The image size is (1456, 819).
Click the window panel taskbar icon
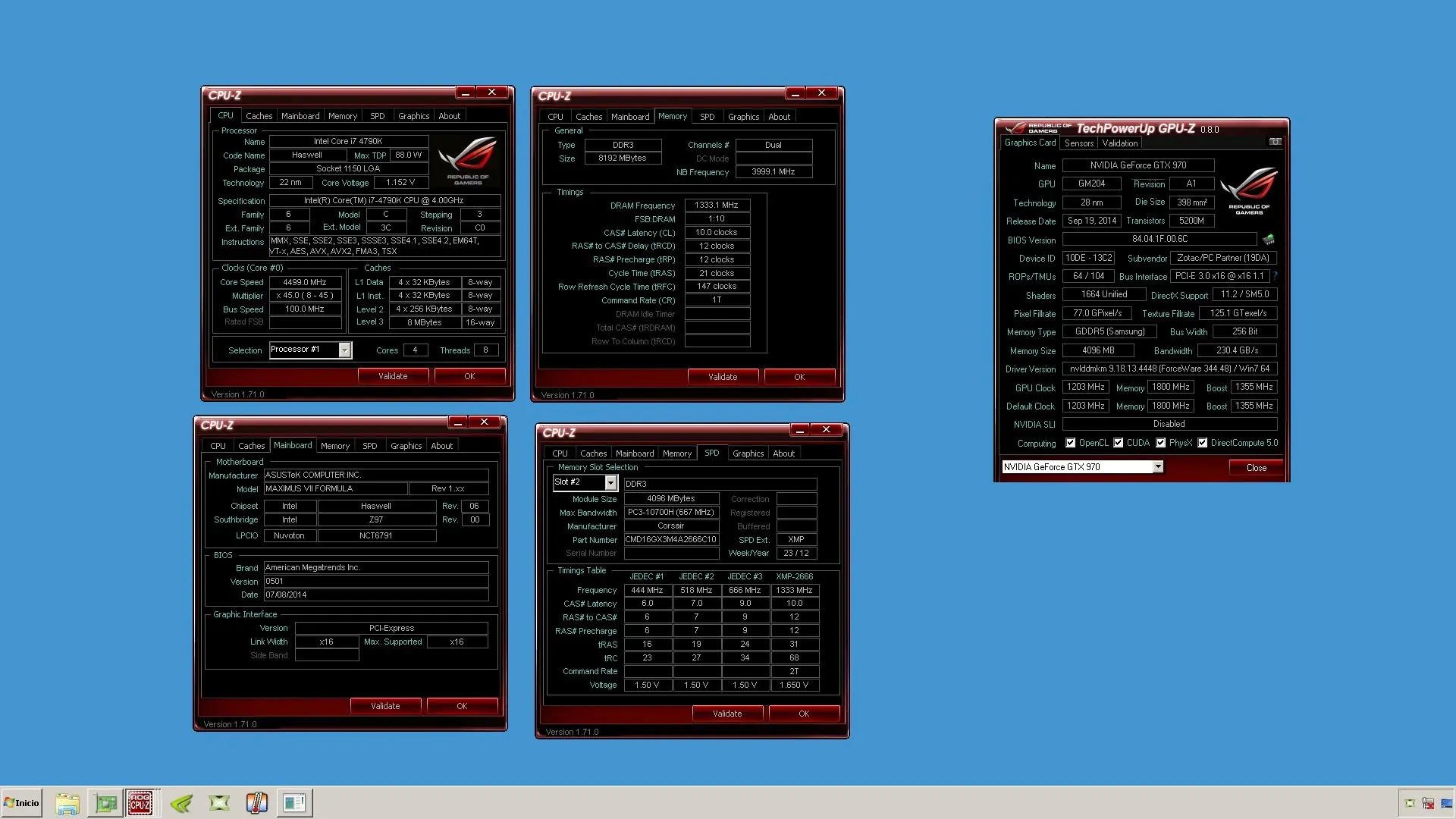click(x=294, y=803)
